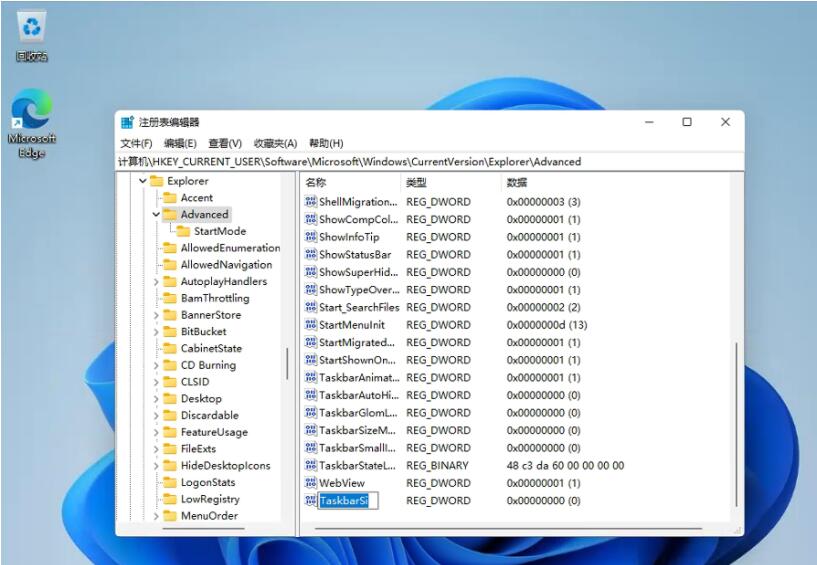Click the data 0x00000003 (3)
817x565 pixels.
[543, 202]
